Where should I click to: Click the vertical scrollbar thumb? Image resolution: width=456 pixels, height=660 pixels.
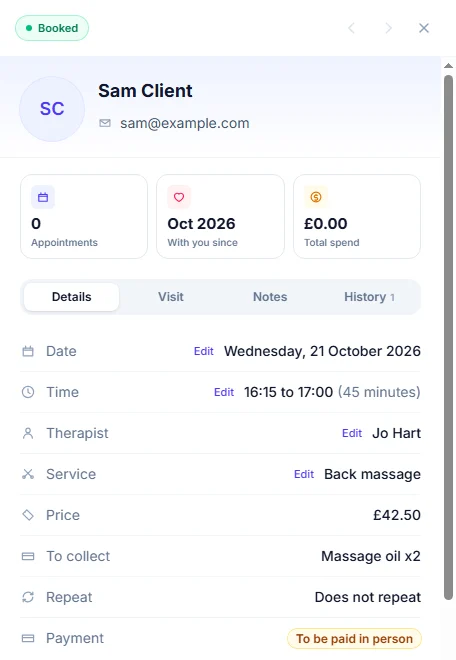tap(448, 337)
